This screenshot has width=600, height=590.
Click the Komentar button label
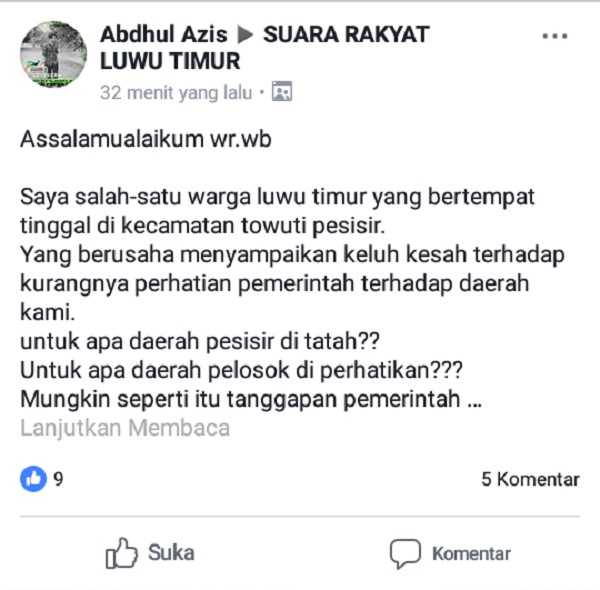tap(471, 554)
